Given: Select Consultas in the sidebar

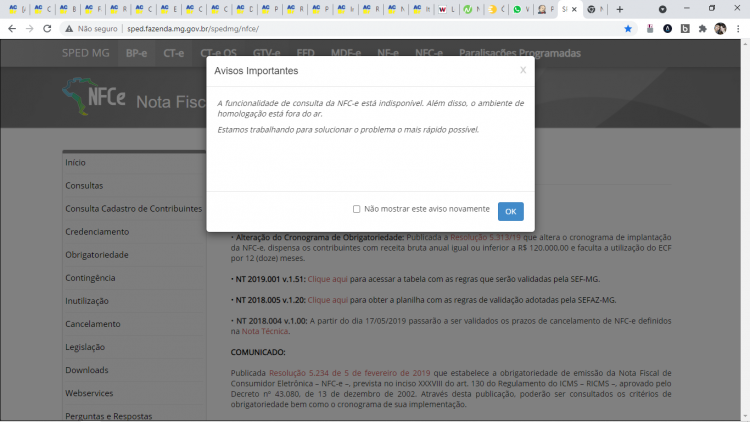Looking at the screenshot, I should pyautogui.click(x=84, y=186).
